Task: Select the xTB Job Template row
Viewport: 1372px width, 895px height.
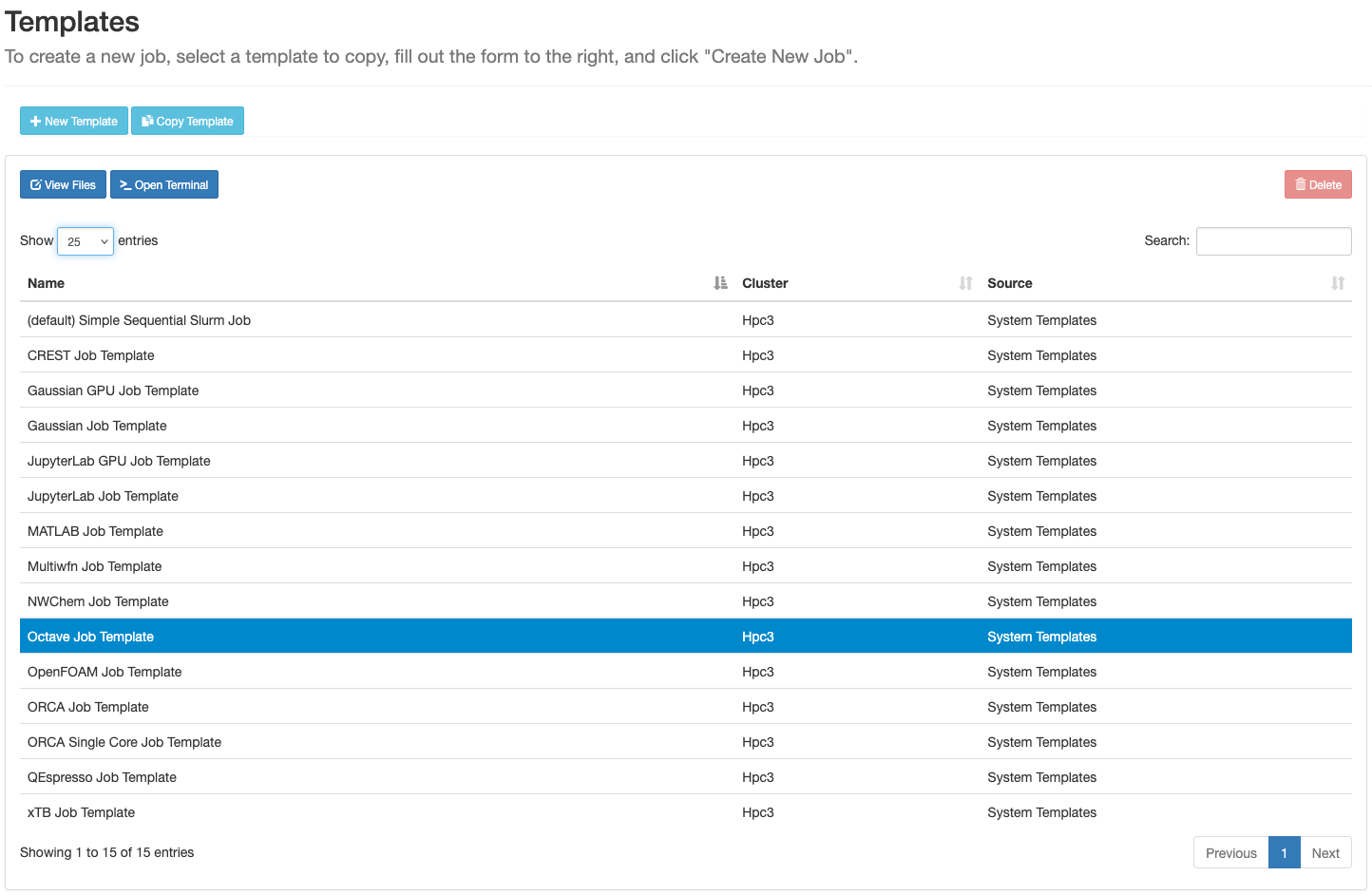Action: (380, 812)
